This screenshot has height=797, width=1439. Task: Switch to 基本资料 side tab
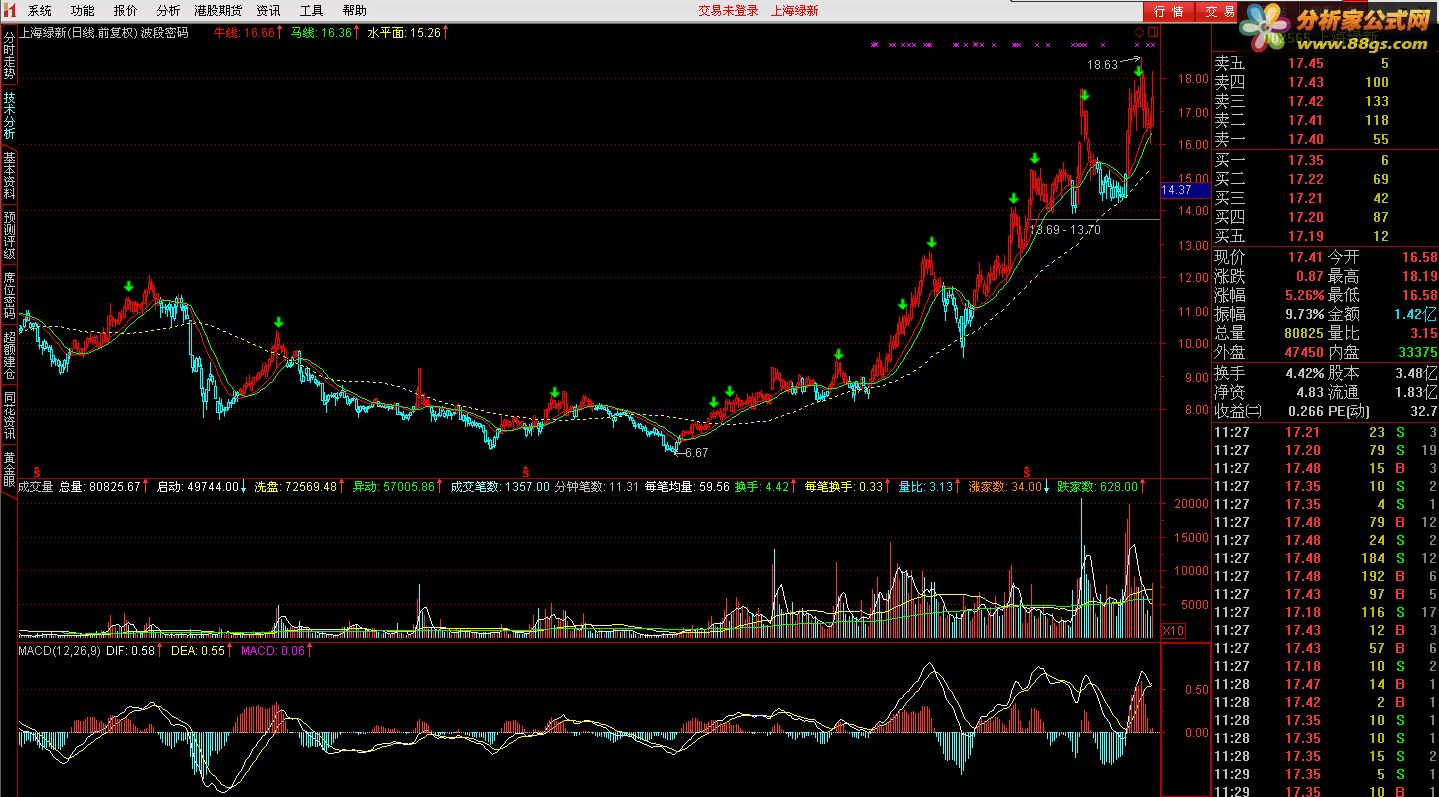[x=9, y=176]
